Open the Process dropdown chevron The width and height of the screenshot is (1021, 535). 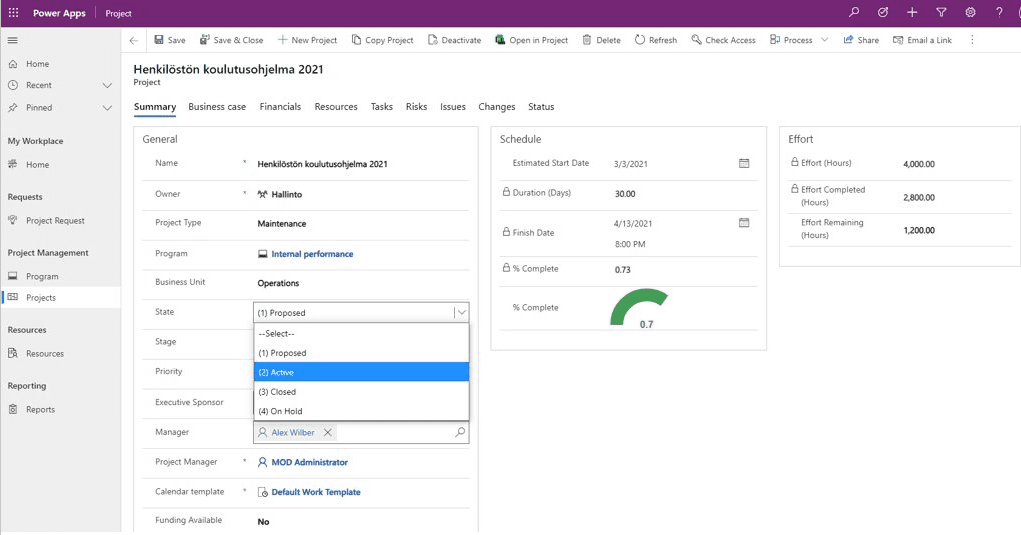[x=824, y=40]
